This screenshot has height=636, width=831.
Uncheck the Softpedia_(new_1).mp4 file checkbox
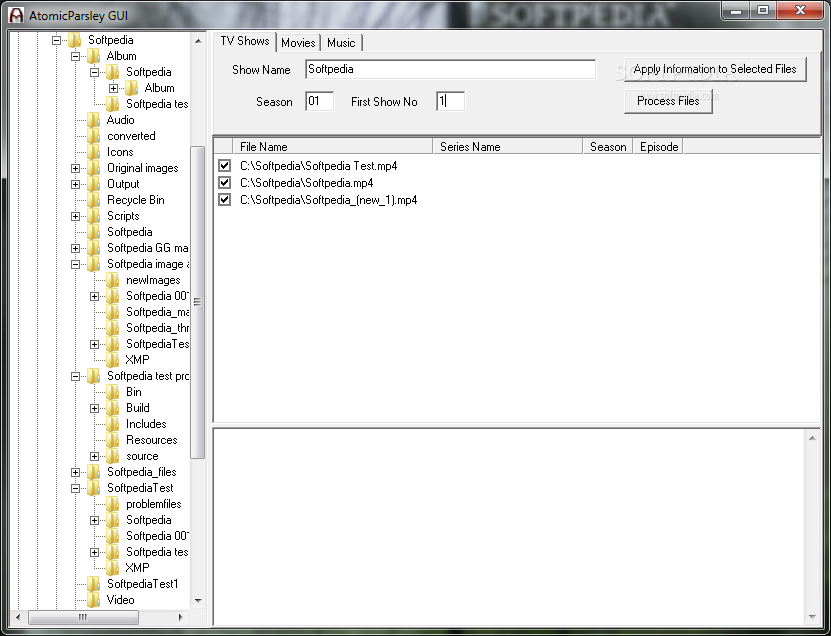(x=225, y=200)
